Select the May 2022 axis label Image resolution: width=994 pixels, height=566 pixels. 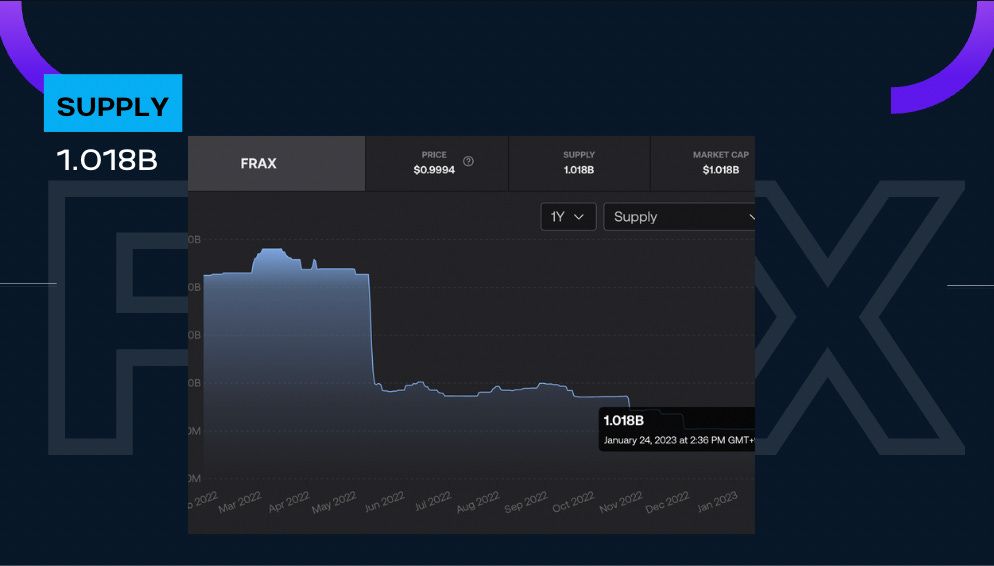click(335, 502)
